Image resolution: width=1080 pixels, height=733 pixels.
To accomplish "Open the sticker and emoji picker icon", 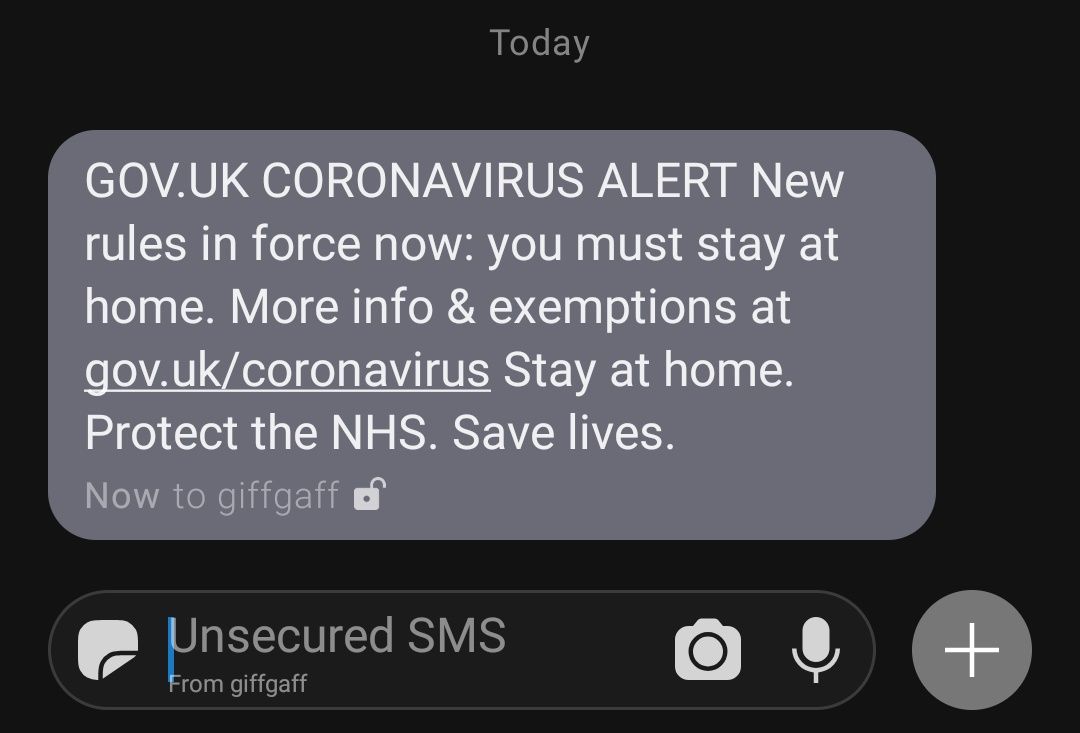I will [x=108, y=650].
